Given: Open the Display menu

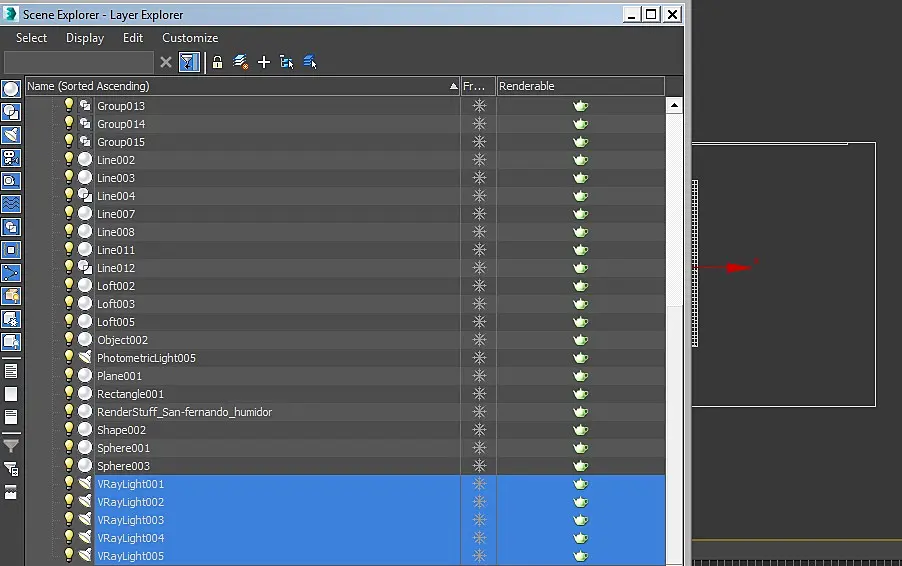Looking at the screenshot, I should pyautogui.click(x=85, y=38).
